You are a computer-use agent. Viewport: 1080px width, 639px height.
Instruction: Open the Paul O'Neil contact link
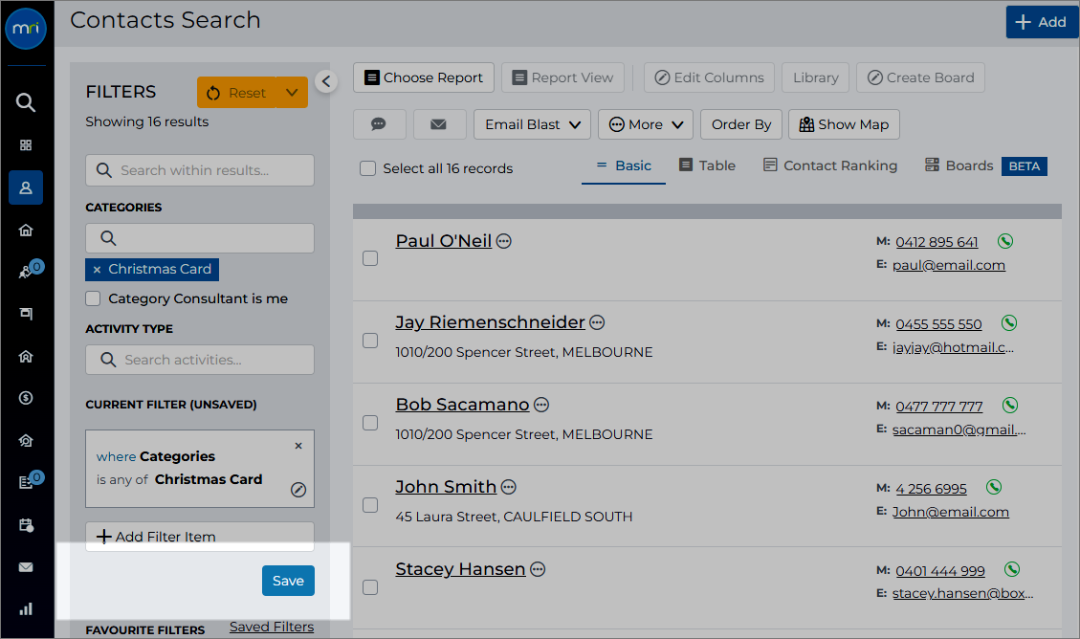click(x=444, y=241)
